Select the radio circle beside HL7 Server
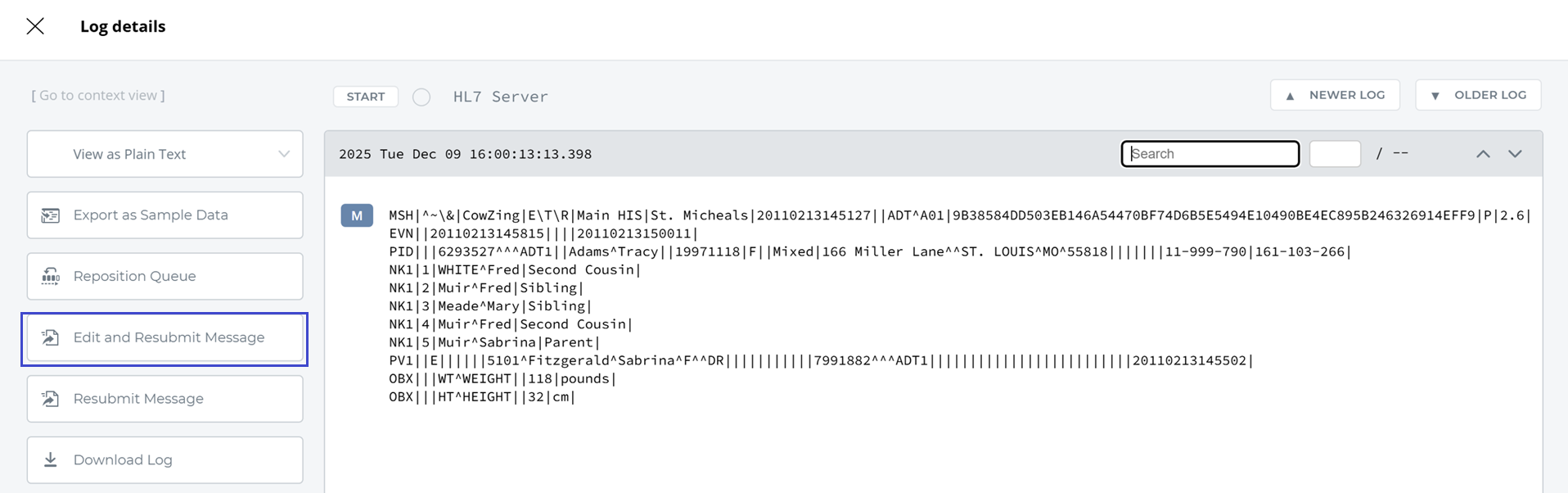The image size is (1568, 493). (421, 97)
